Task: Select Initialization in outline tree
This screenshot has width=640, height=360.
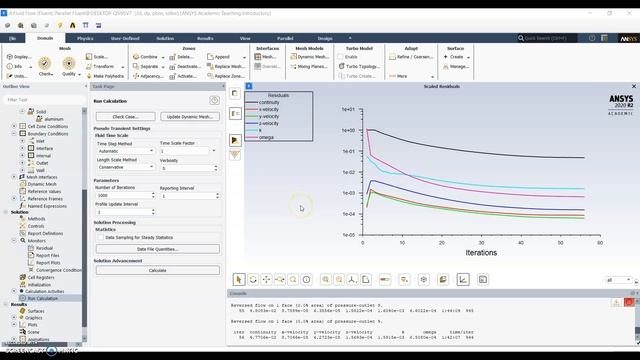Action: click(39, 284)
